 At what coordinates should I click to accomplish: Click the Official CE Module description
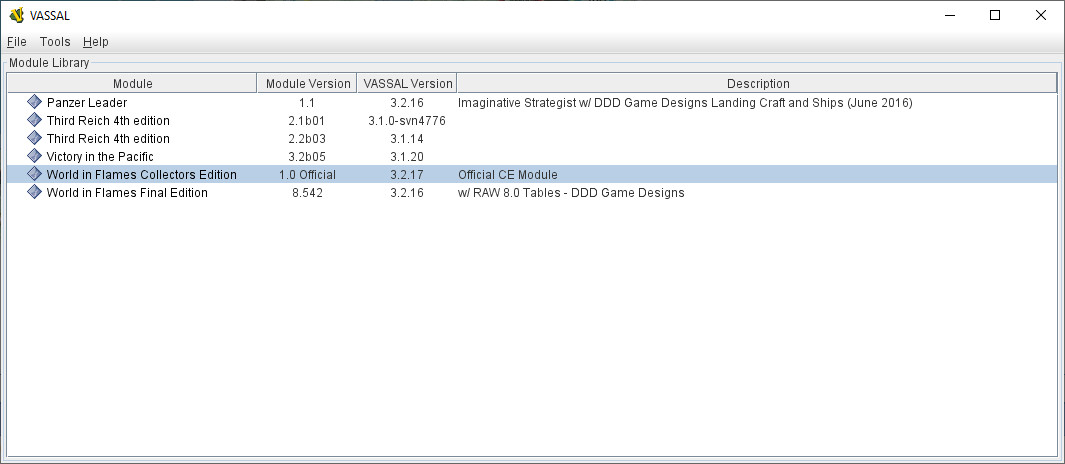click(508, 175)
